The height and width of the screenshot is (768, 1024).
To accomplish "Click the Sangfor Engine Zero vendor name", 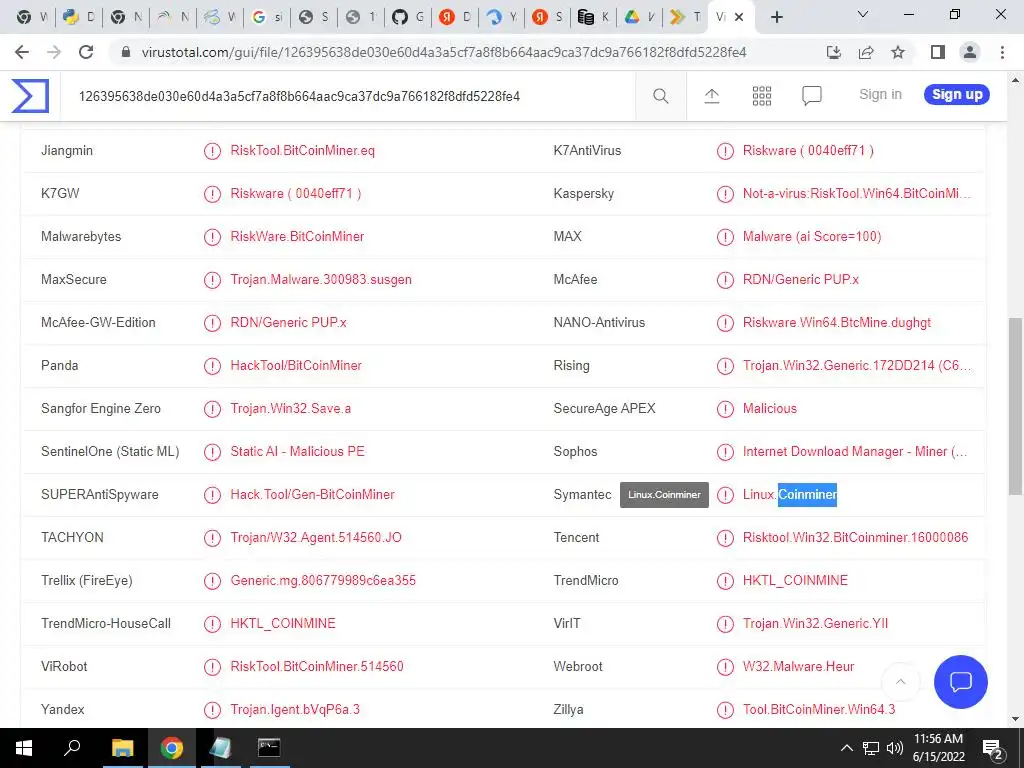I will (101, 409).
